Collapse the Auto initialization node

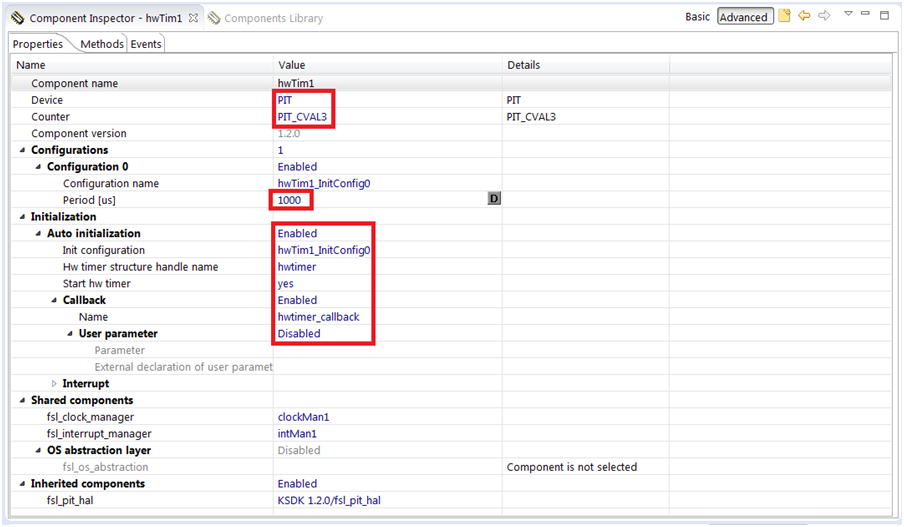click(38, 234)
